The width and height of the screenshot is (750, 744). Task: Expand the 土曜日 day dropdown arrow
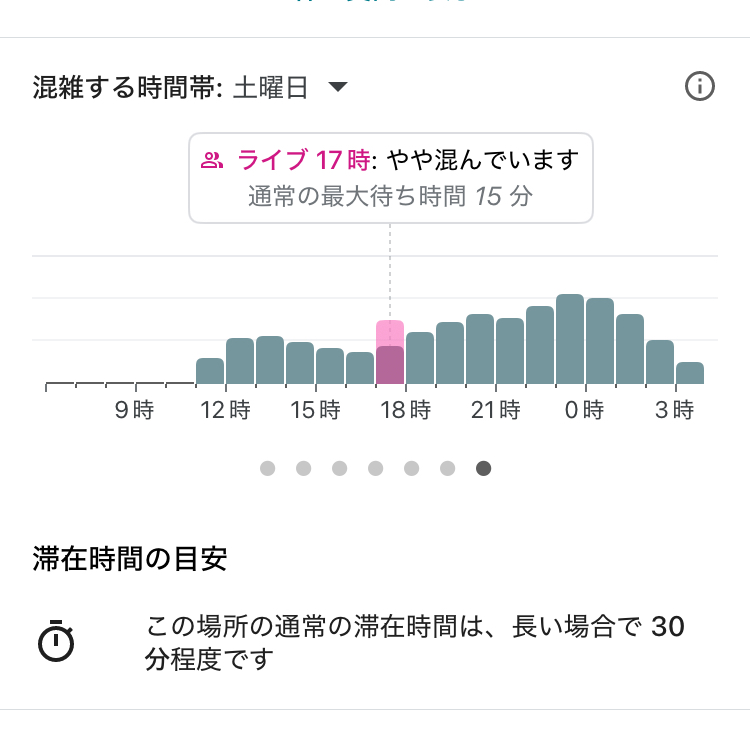[x=338, y=87]
